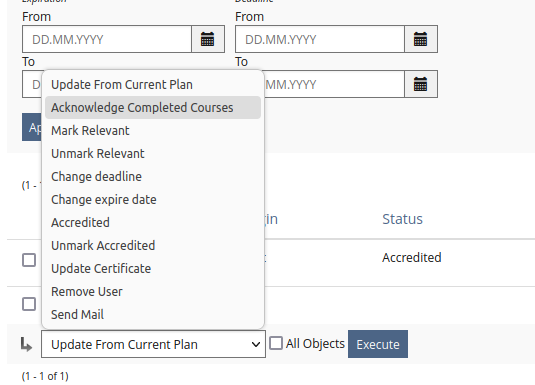Select the Change deadline option

coord(153,176)
